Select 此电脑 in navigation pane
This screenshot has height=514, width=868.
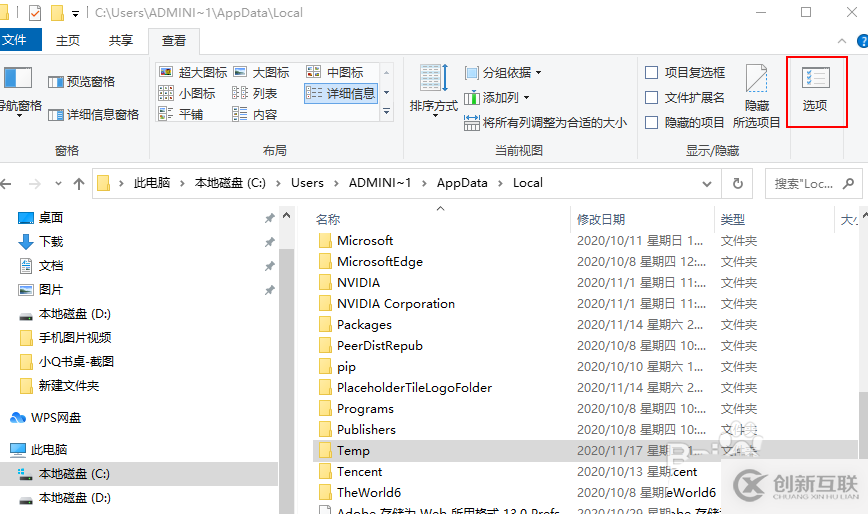pyautogui.click(x=39, y=450)
